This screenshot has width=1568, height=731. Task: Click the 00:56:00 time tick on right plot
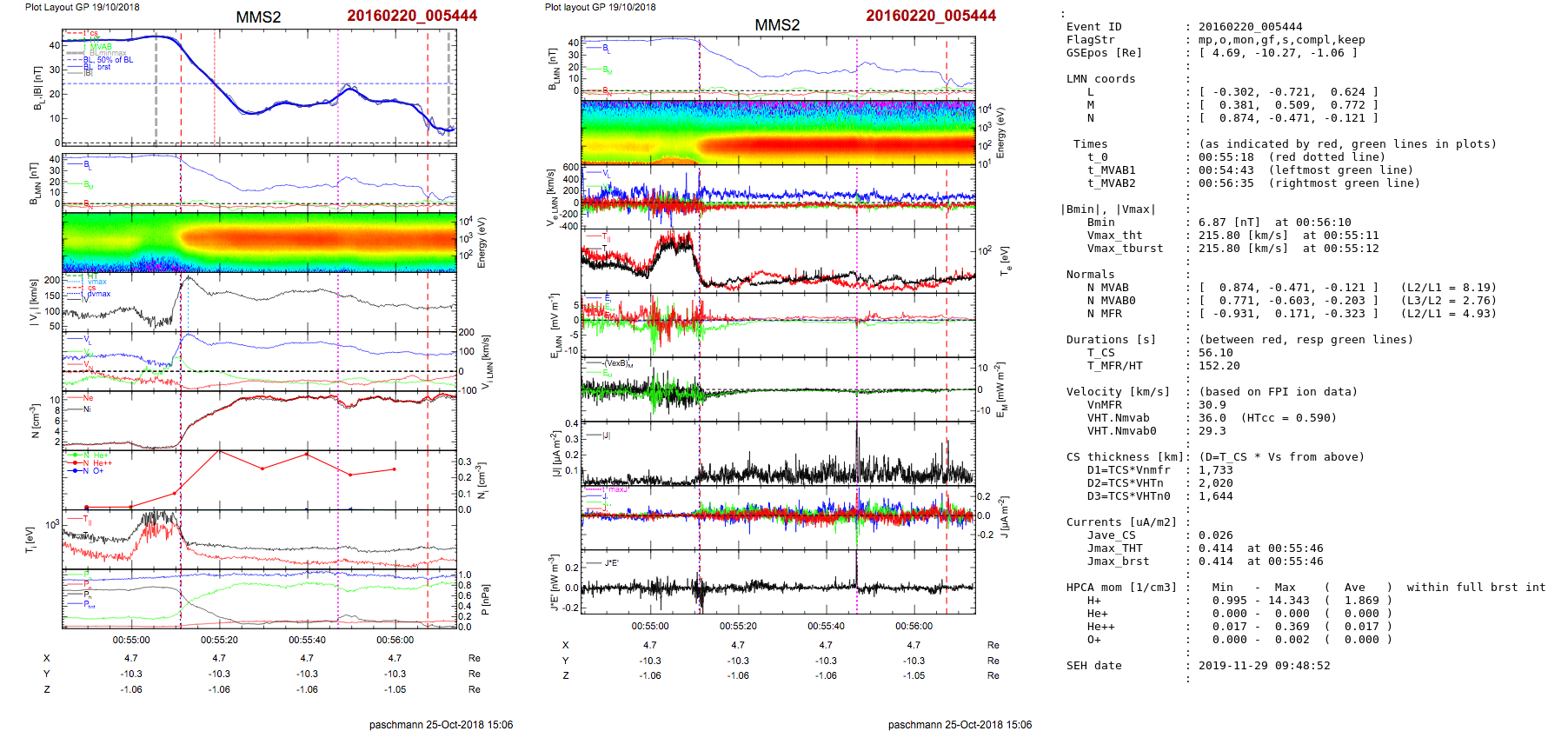[x=914, y=626]
